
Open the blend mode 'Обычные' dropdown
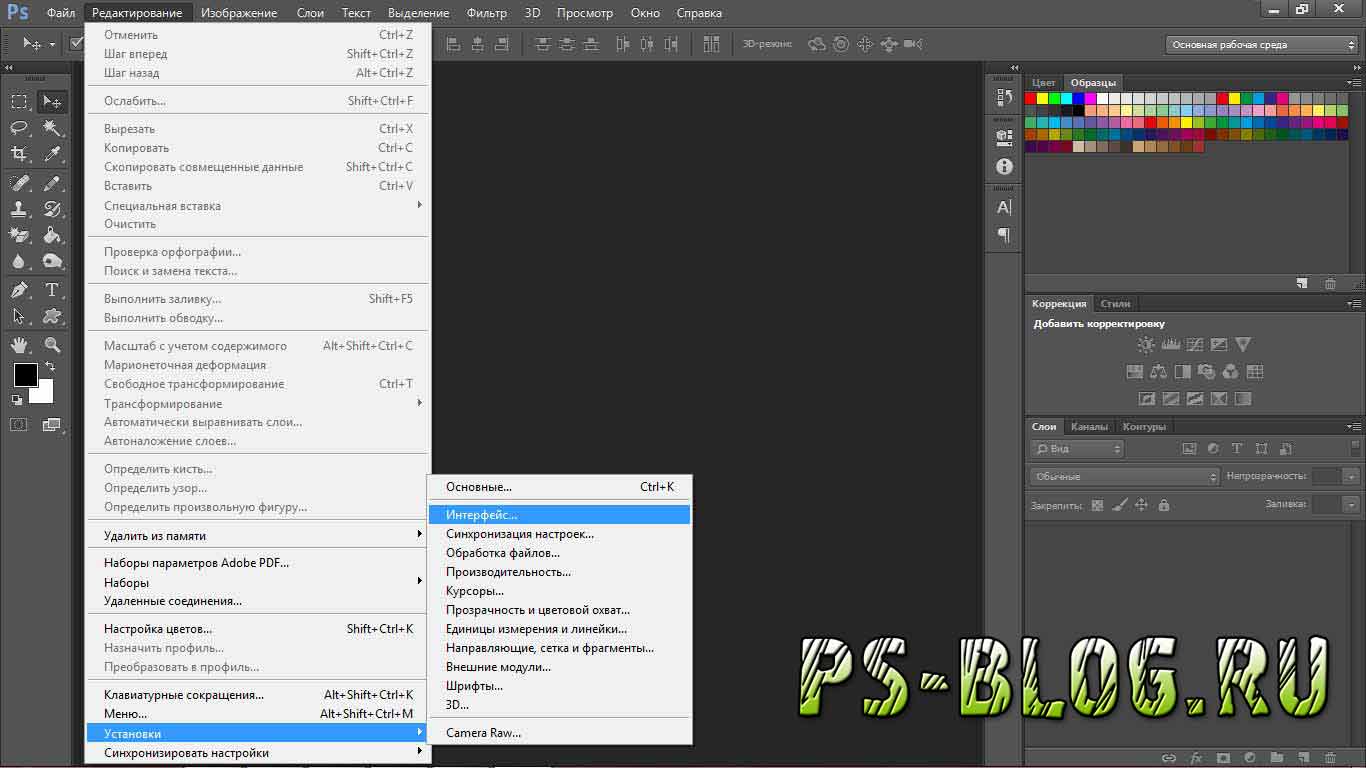(x=1124, y=477)
